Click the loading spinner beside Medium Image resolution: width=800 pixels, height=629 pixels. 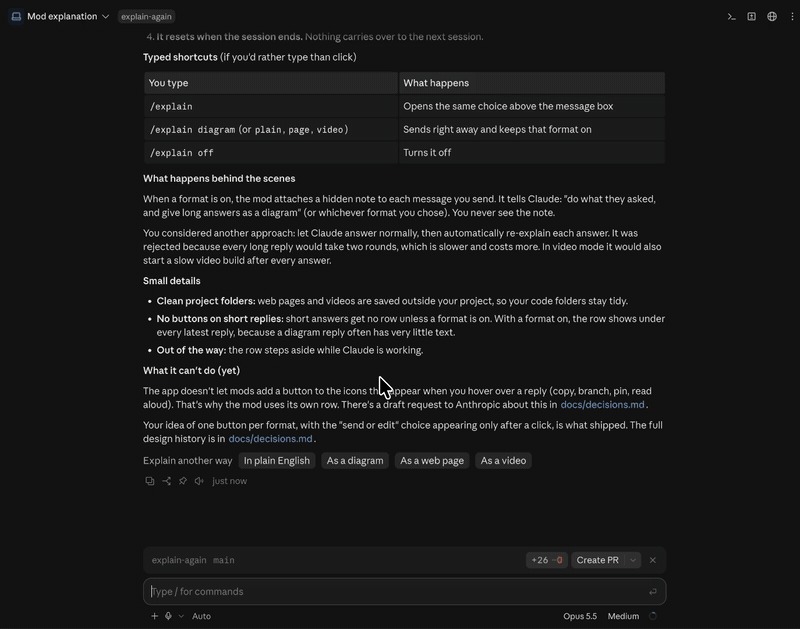pos(653,616)
